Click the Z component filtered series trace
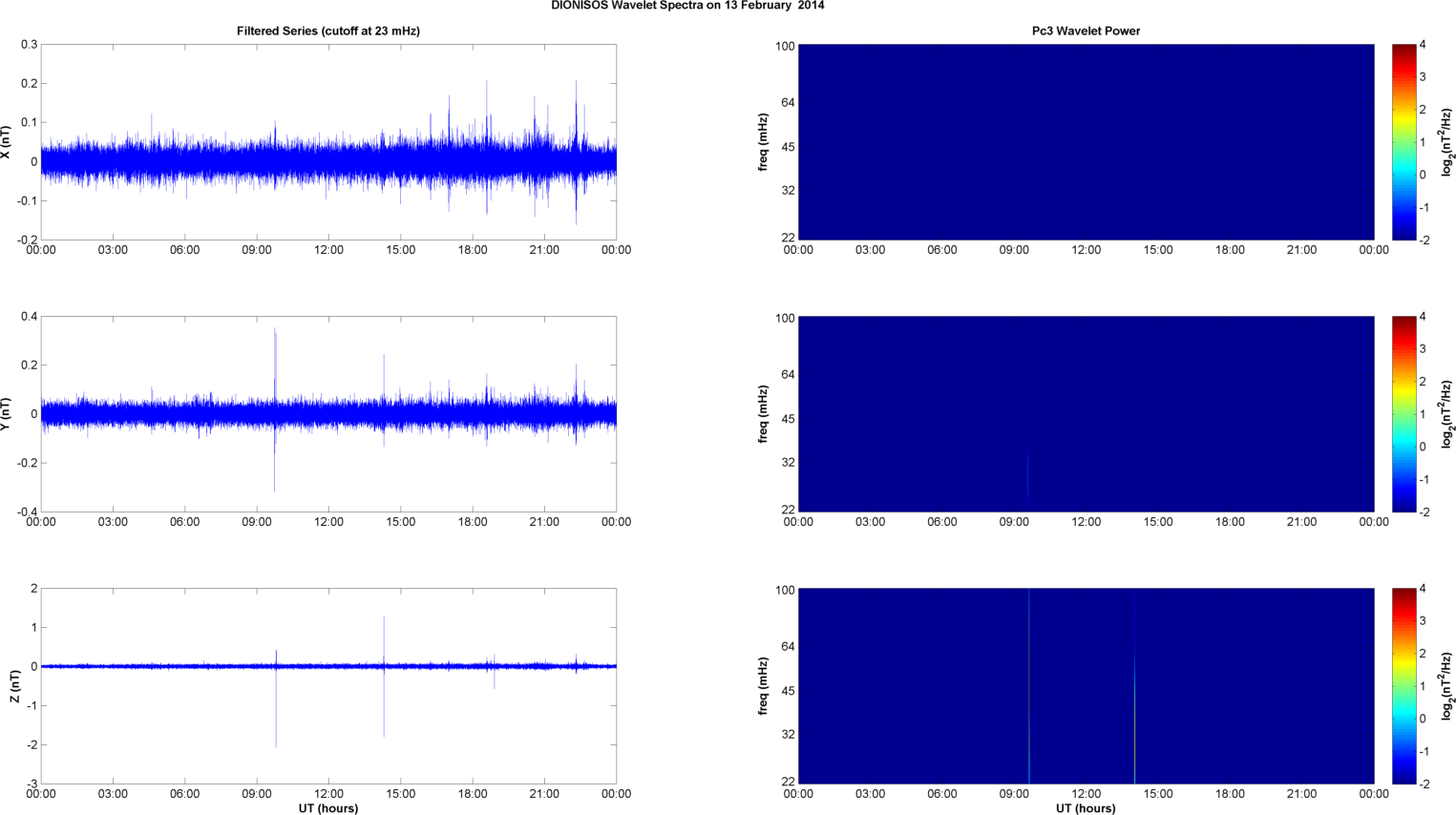Viewport: 1456px width, 815px height. click(x=328, y=666)
